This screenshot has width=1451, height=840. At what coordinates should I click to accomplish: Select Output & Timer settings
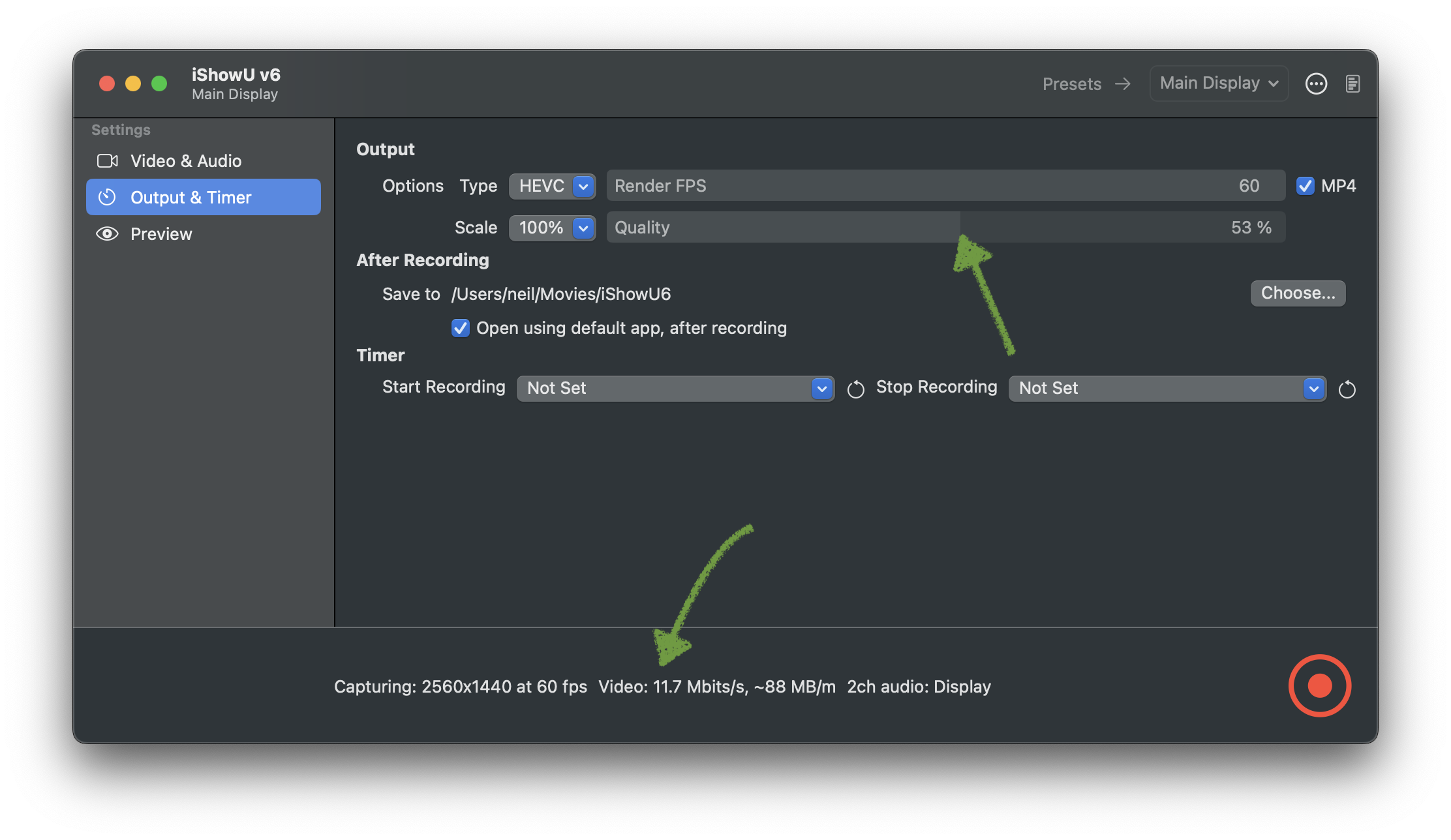(203, 197)
